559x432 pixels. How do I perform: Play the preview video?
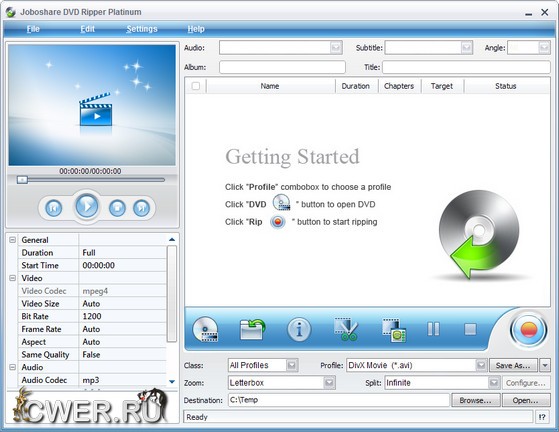click(87, 206)
